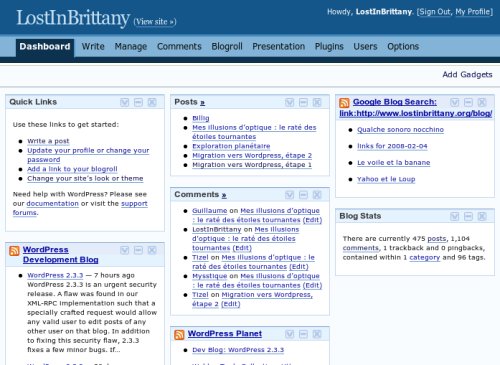Open down-arrow options of Posts widget
The height and width of the screenshot is (365, 500).
[x=290, y=102]
